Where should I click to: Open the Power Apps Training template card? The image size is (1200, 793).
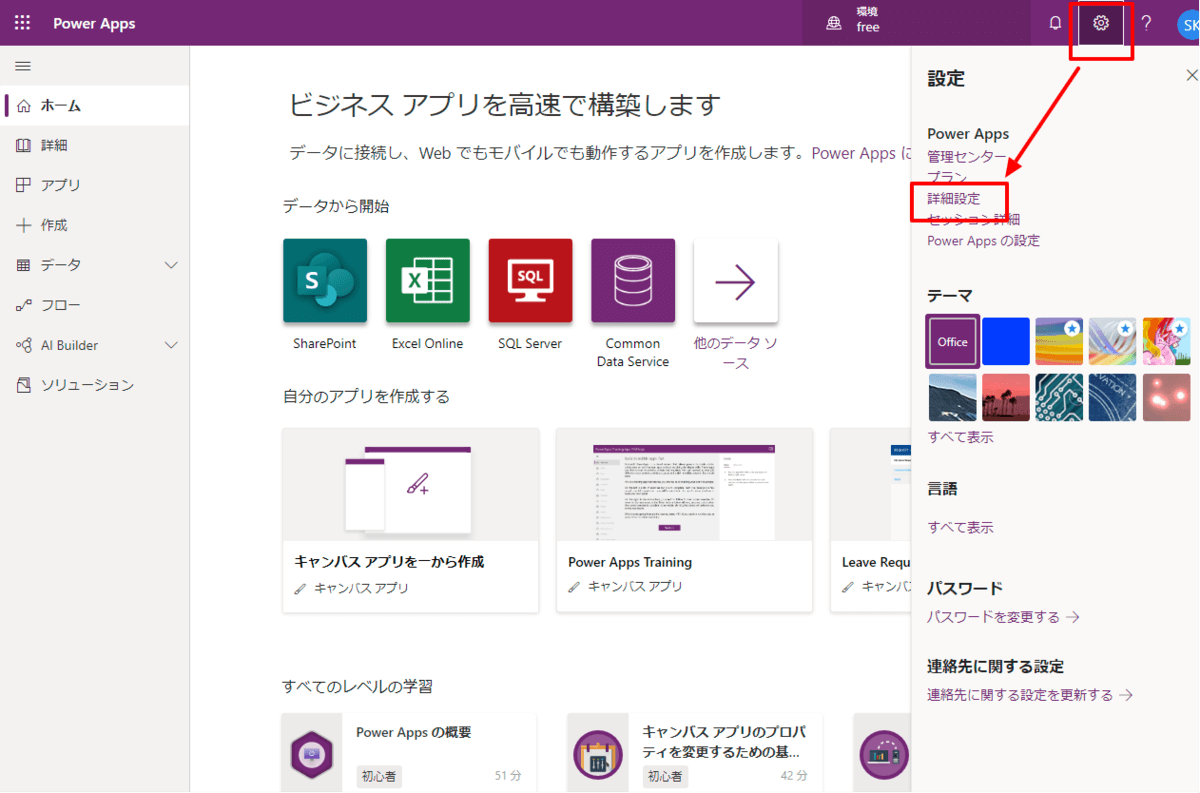click(x=684, y=520)
